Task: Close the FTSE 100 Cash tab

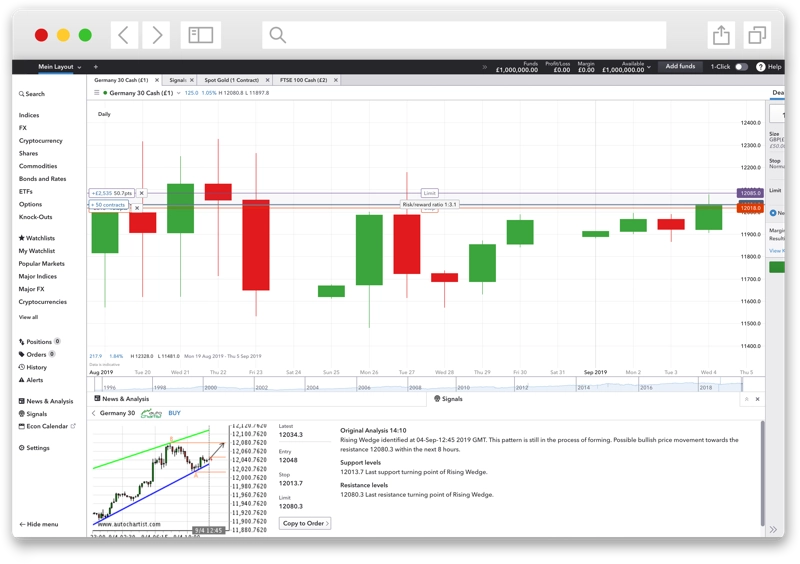Action: [336, 80]
